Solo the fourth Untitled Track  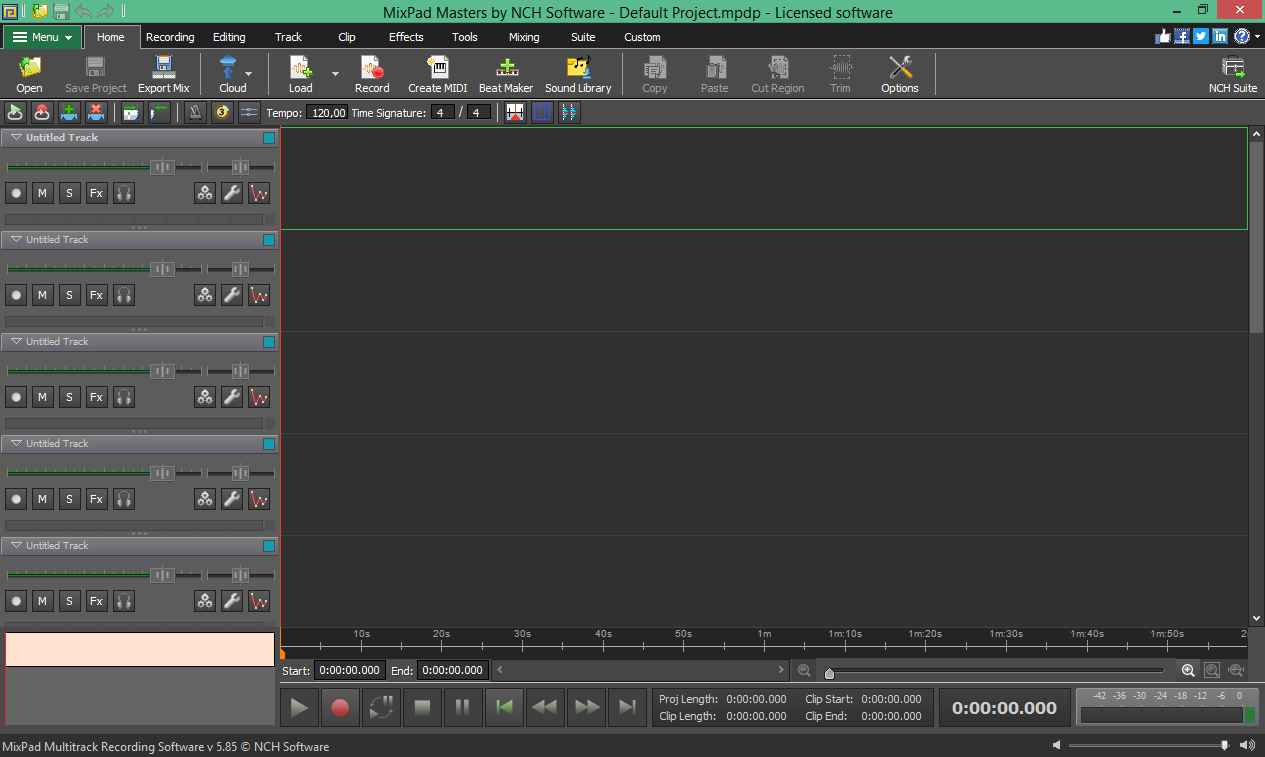pos(69,498)
